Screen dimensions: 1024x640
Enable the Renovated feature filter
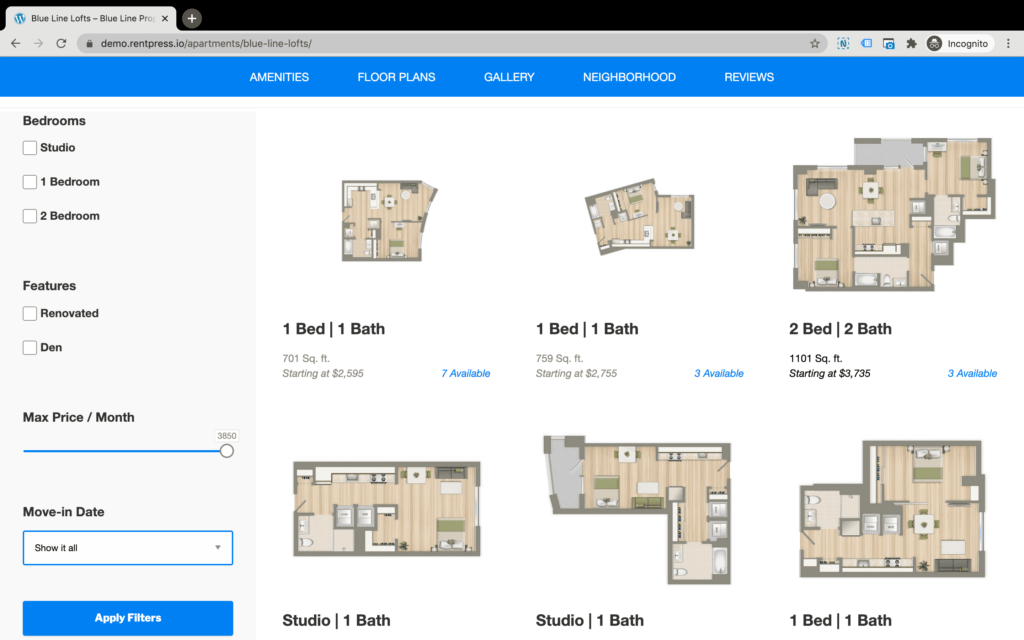click(x=29, y=313)
